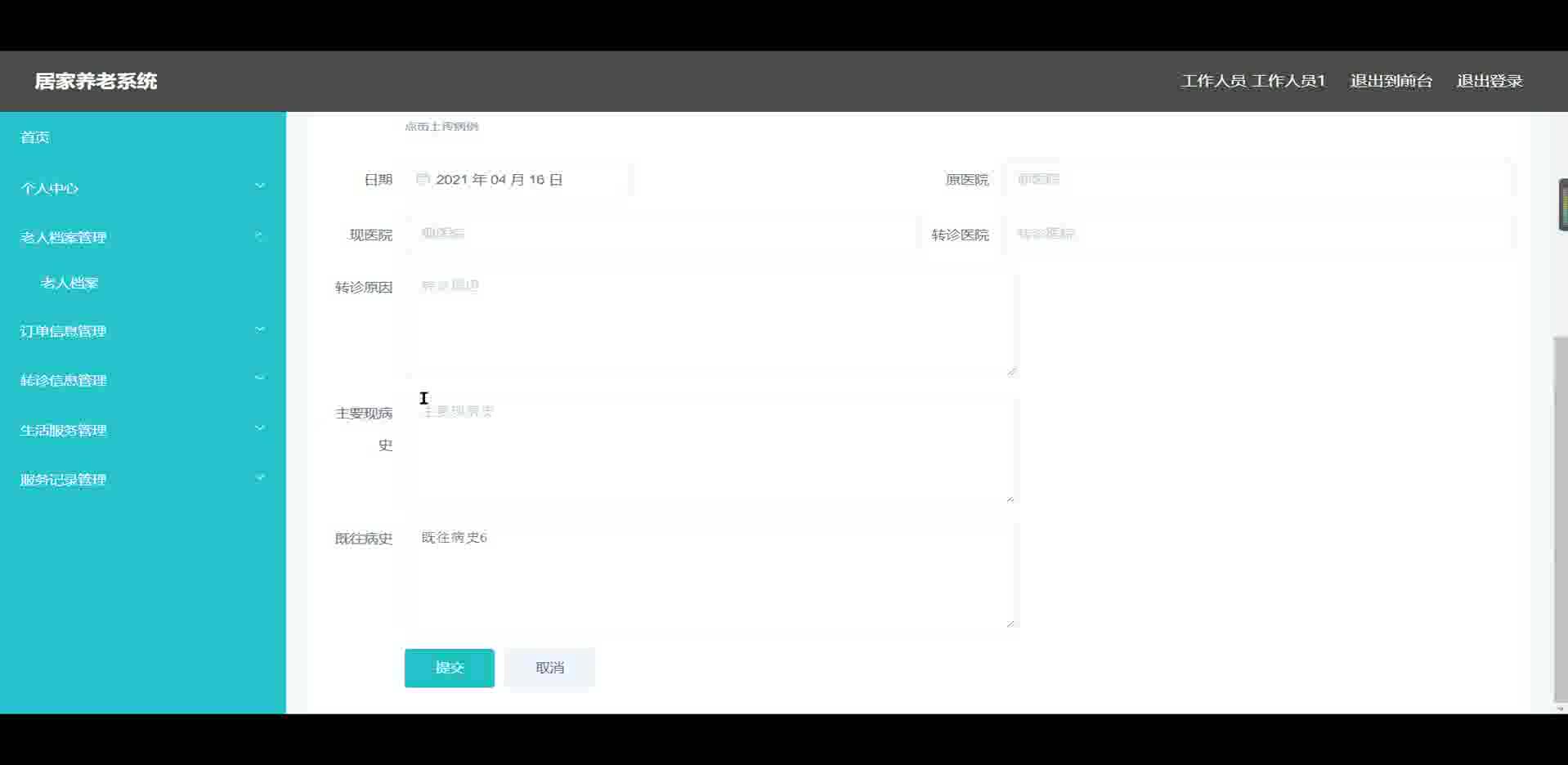Click the 居家养老系统 title

pyautogui.click(x=96, y=81)
